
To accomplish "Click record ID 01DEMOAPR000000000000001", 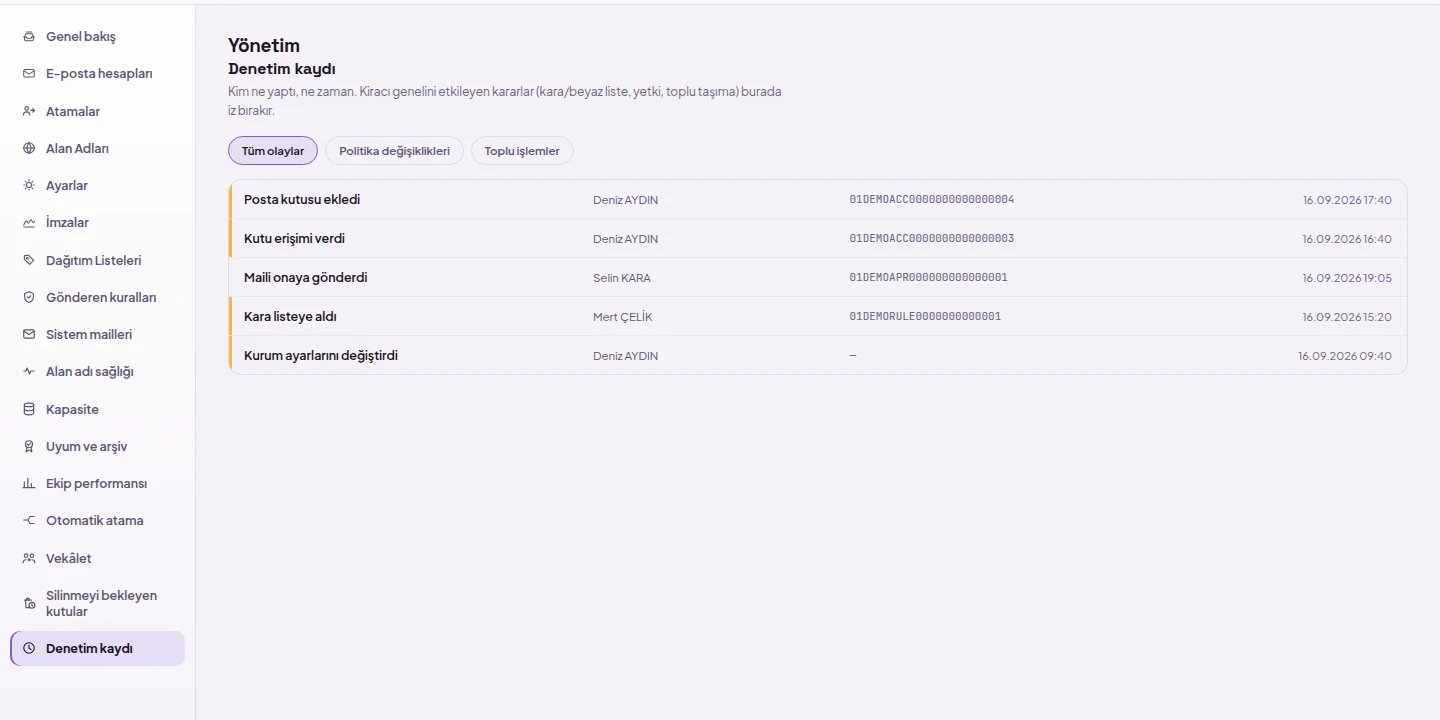I will pyautogui.click(x=928, y=277).
